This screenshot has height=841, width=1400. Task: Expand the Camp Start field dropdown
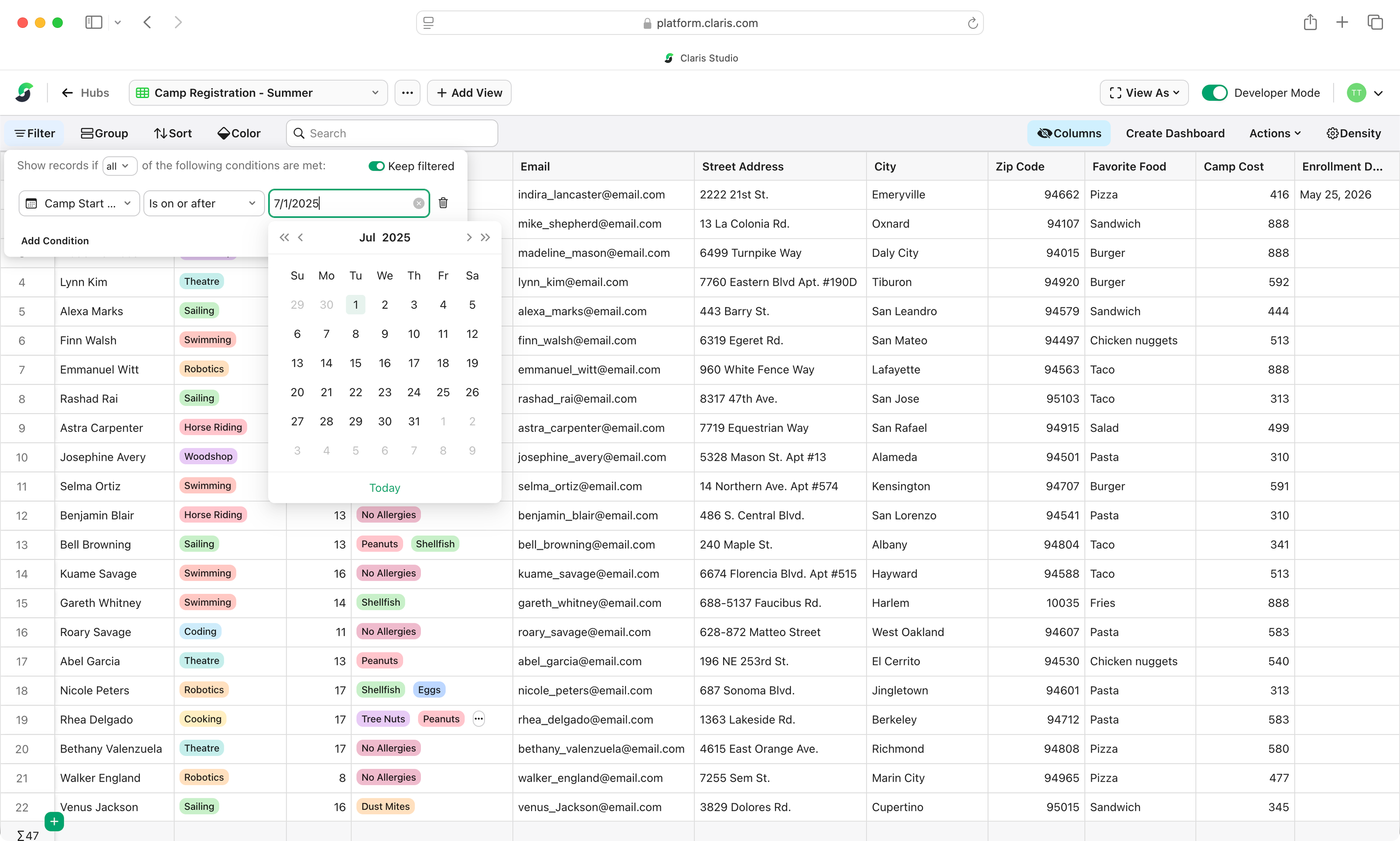click(79, 203)
